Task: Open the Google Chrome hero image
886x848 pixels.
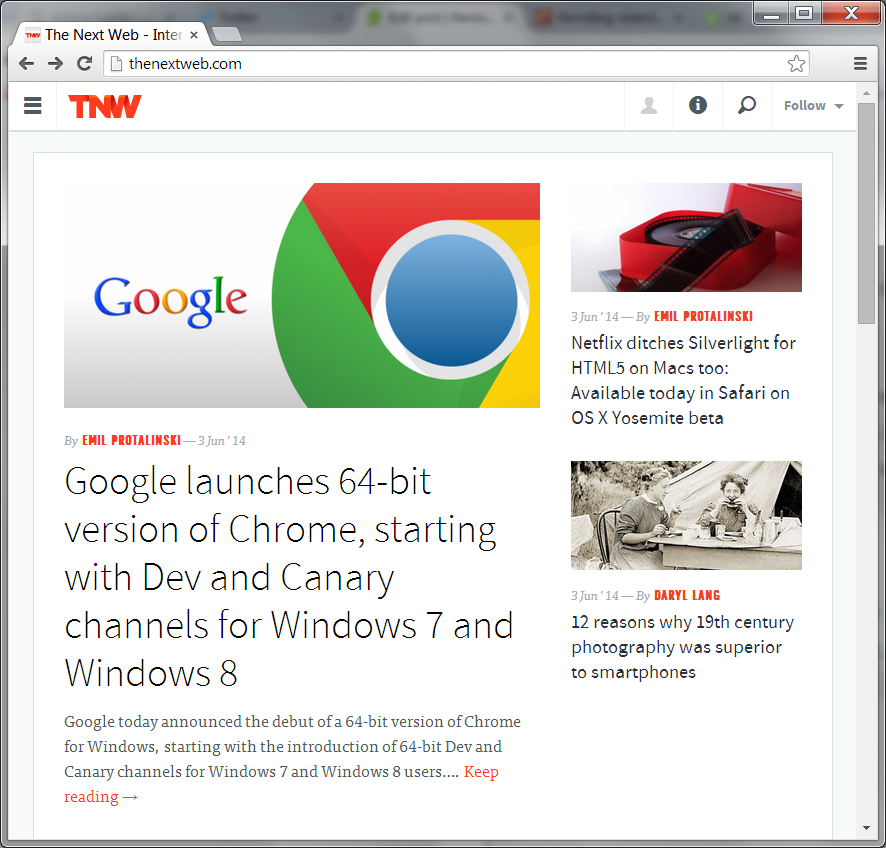Action: tap(302, 295)
